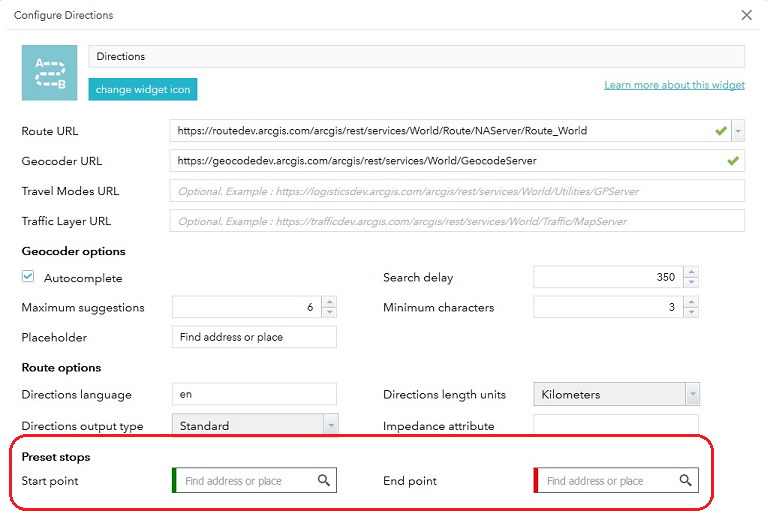Click the Directions widget name field
This screenshot has height=514, width=767.
click(416, 56)
